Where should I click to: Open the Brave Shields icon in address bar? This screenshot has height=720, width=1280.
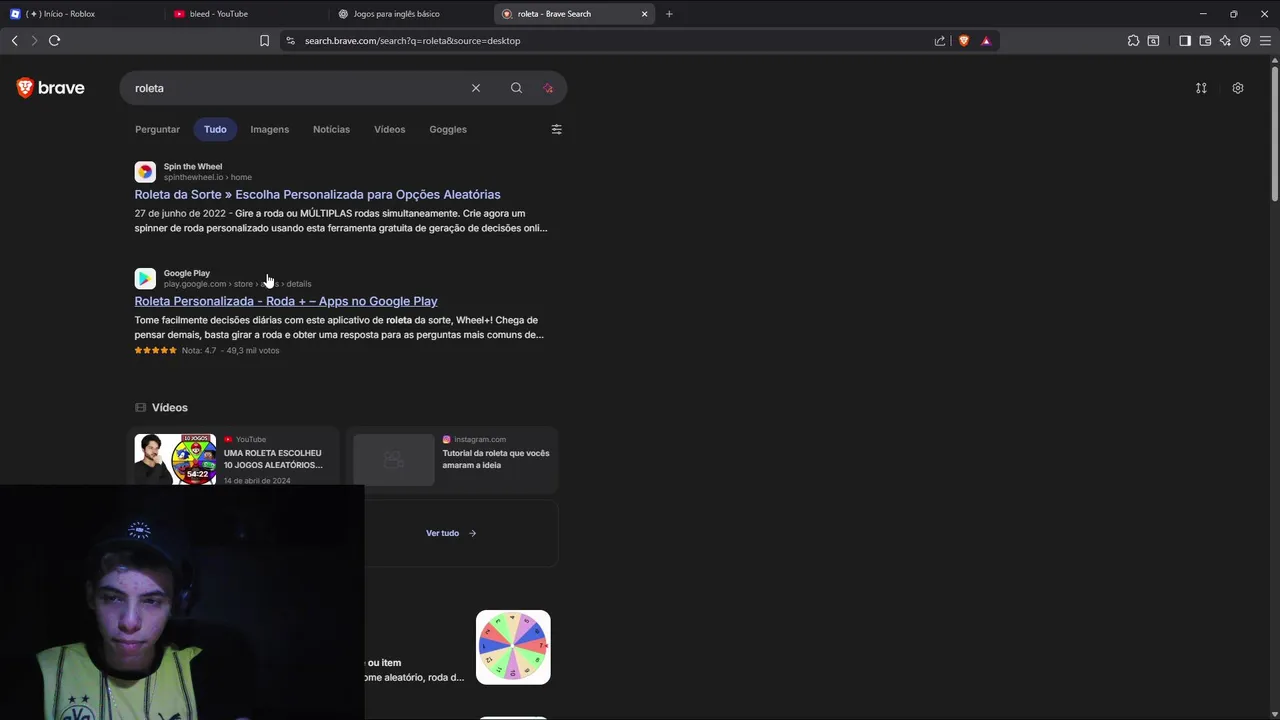(964, 41)
